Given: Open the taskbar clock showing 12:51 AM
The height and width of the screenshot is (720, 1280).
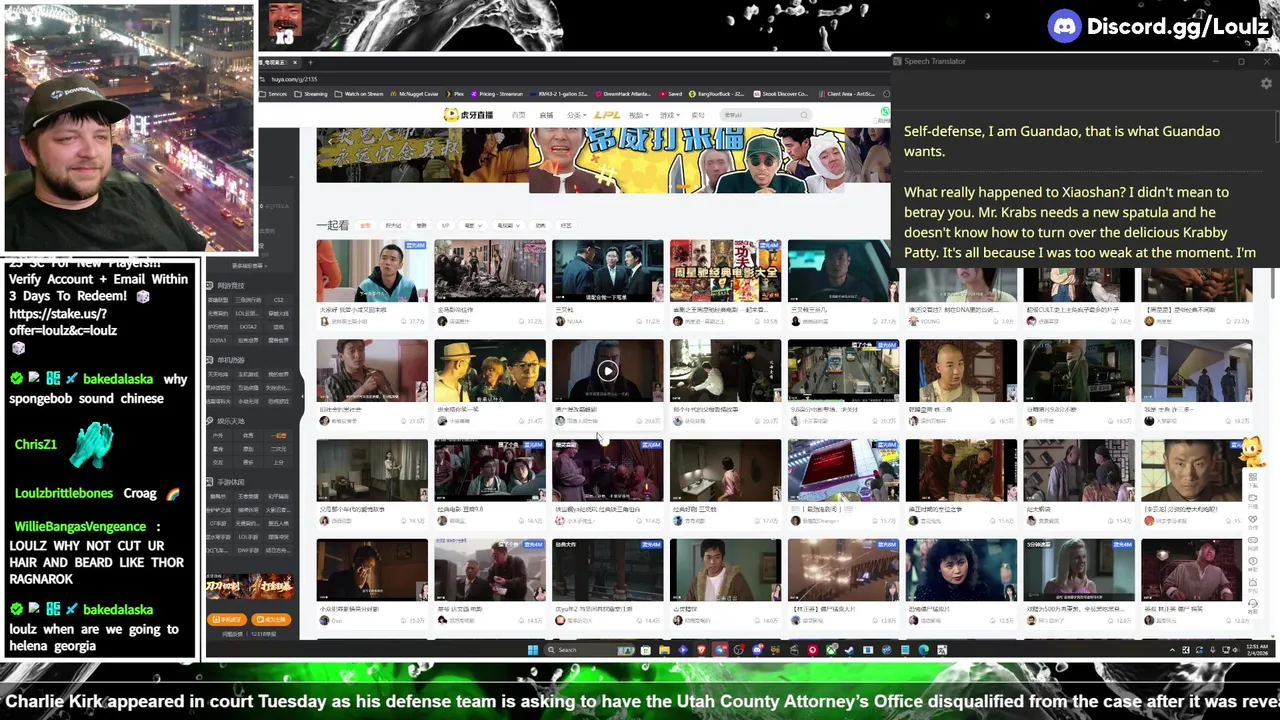Looking at the screenshot, I should pos(1257,649).
